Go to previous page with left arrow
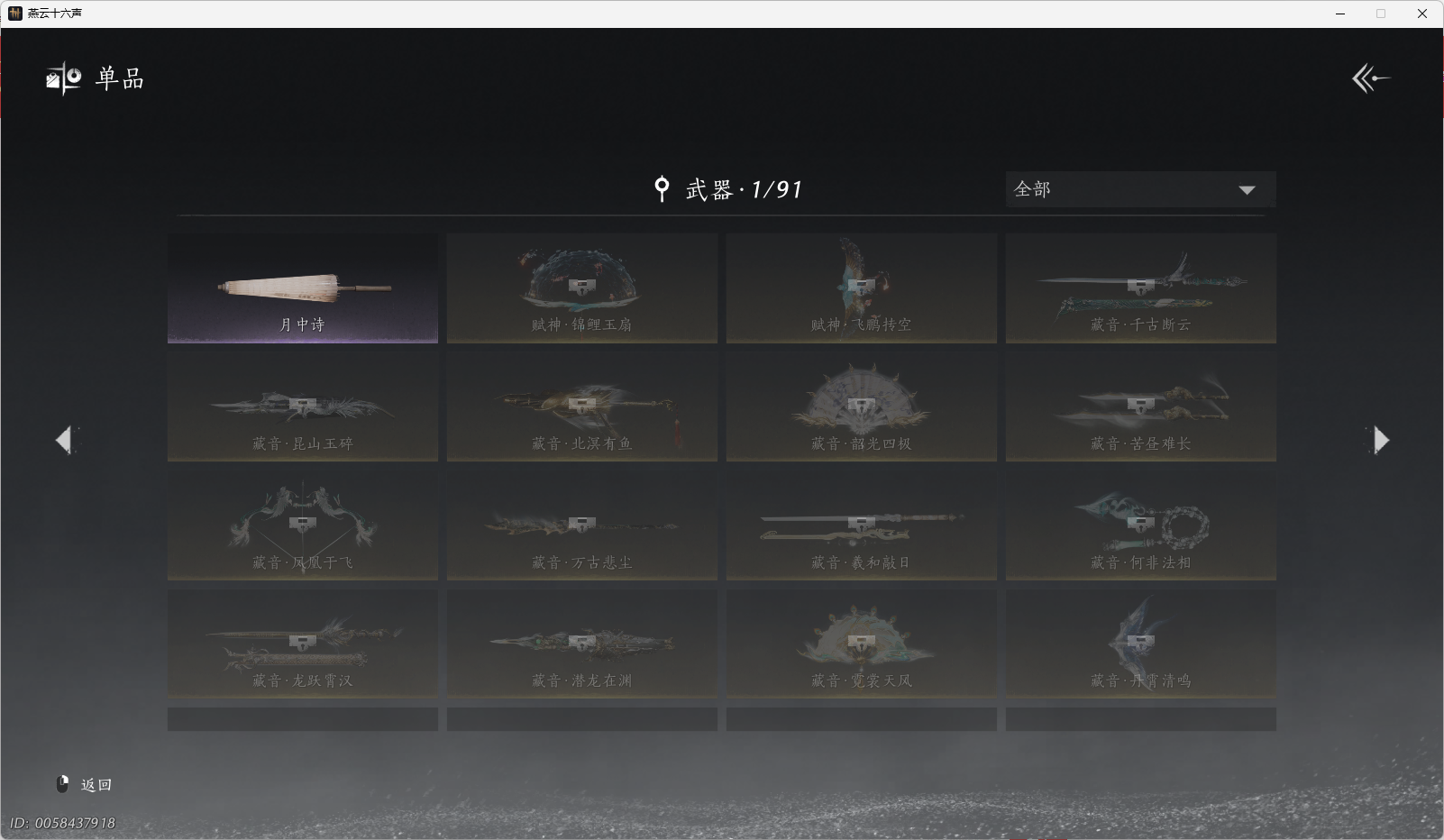Screen dimensions: 1444x840 pyautogui.click(x=64, y=440)
